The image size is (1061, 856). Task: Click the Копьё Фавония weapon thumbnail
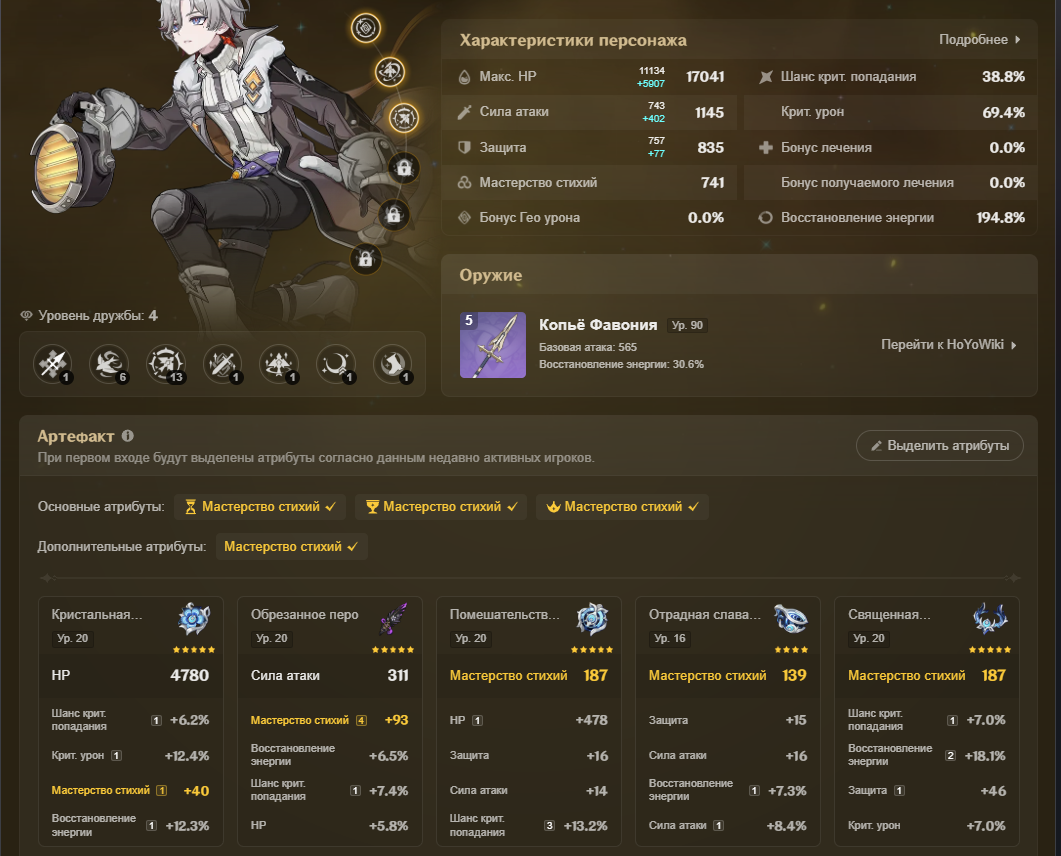[493, 344]
